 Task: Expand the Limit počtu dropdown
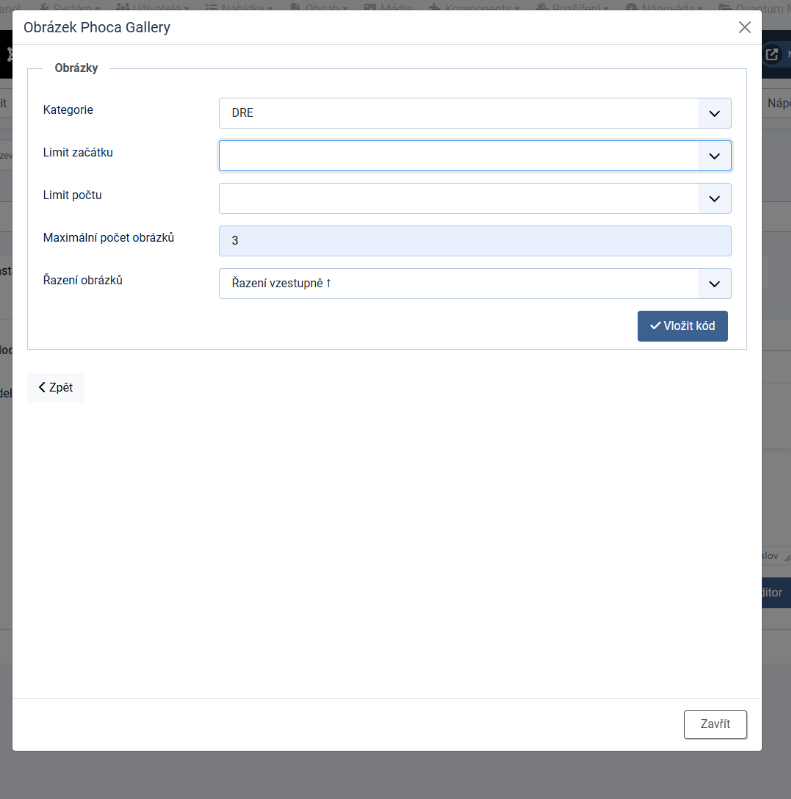tap(475, 198)
